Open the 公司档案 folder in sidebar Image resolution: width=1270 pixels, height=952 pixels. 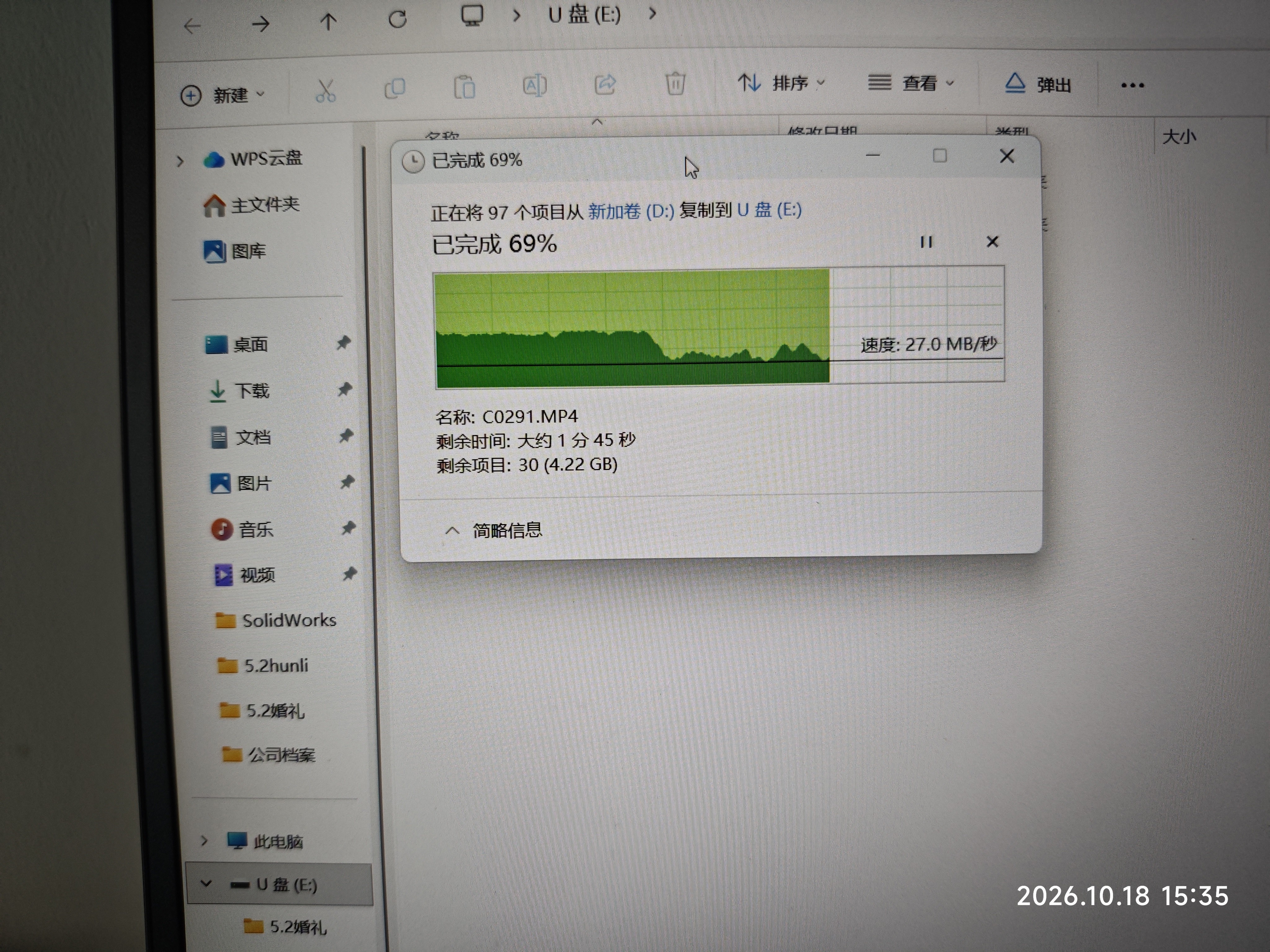tap(269, 755)
